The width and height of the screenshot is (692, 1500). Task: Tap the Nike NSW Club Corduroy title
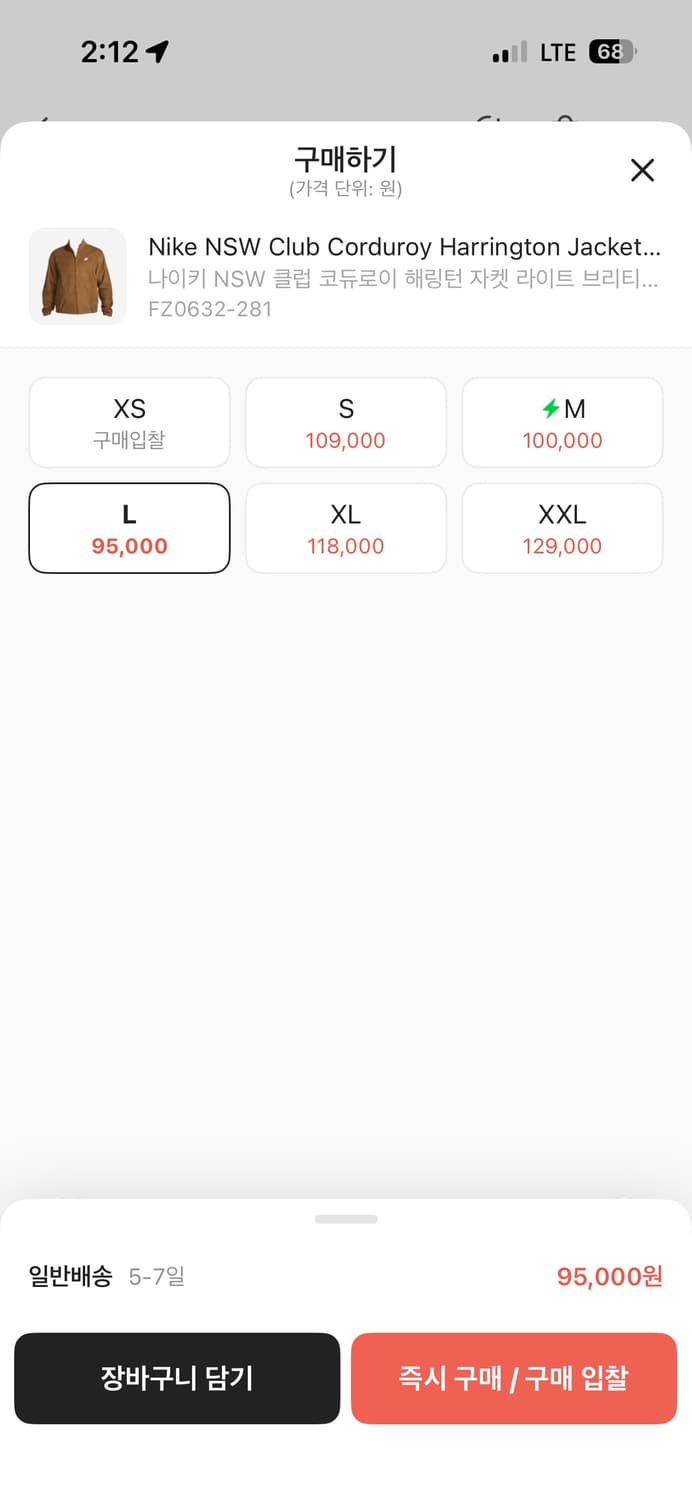tap(404, 247)
